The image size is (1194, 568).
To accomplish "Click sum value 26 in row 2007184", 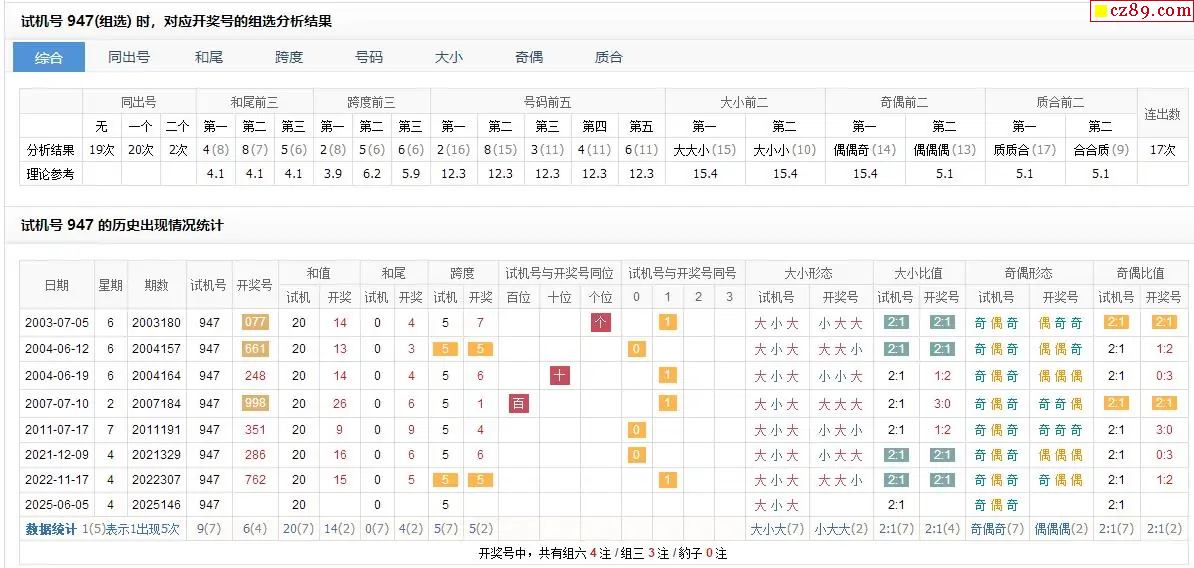I will [x=340, y=404].
